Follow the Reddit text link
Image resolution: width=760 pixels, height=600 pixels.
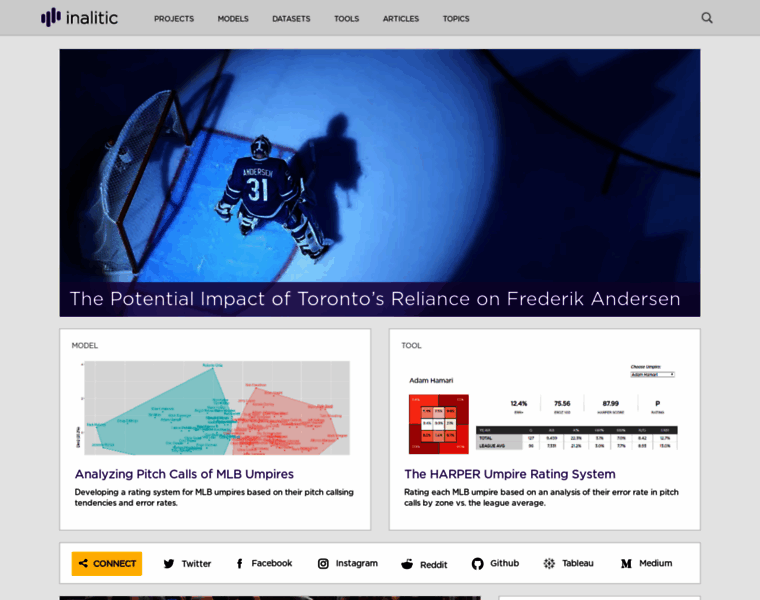(x=434, y=565)
